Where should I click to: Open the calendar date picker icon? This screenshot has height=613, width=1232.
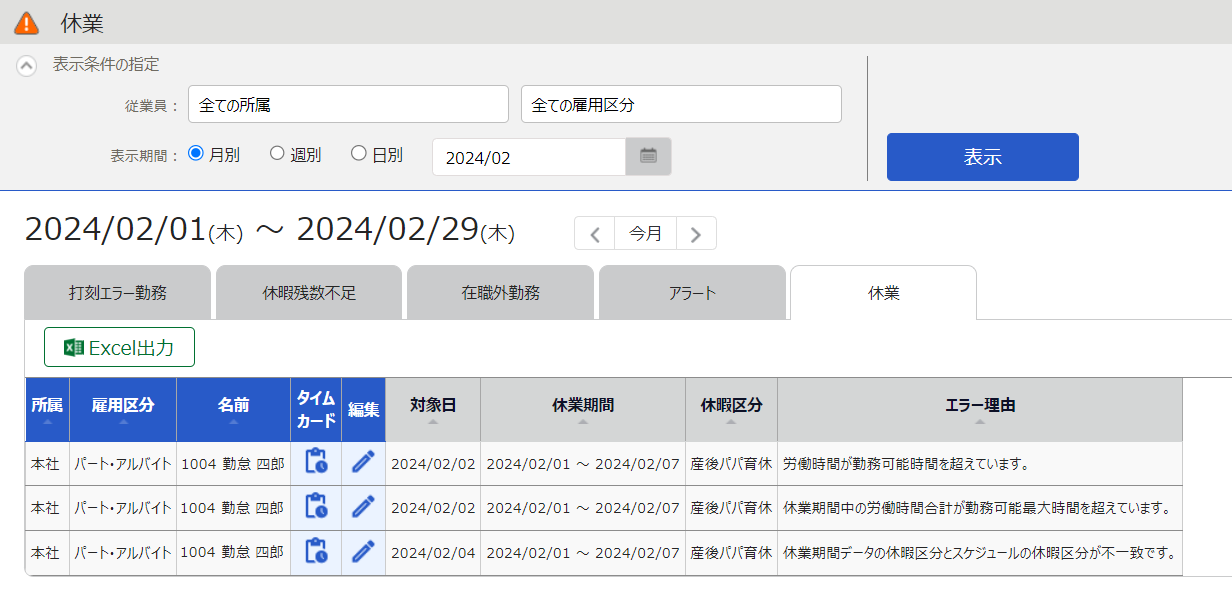[648, 156]
